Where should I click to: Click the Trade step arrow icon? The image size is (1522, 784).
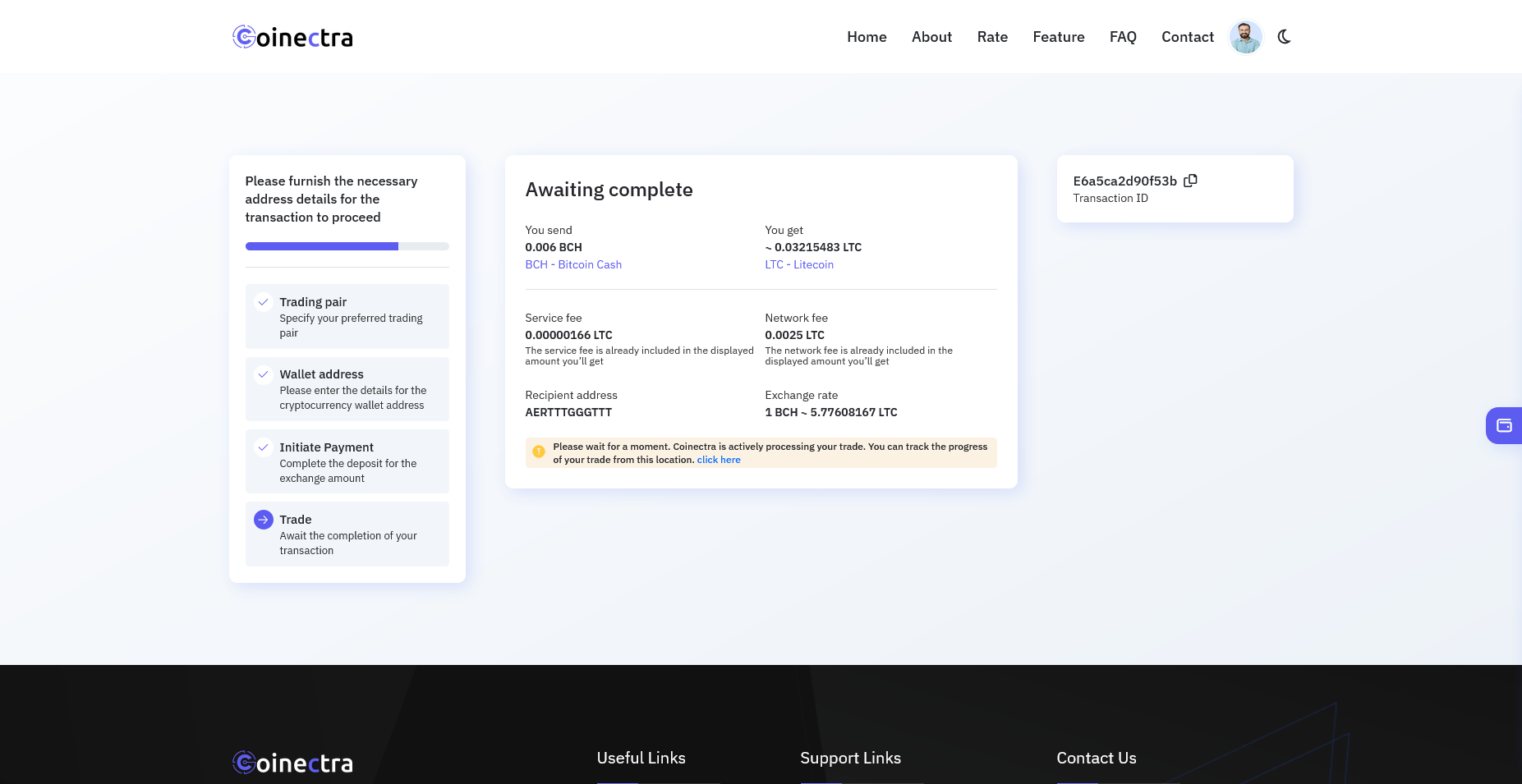pos(263,520)
